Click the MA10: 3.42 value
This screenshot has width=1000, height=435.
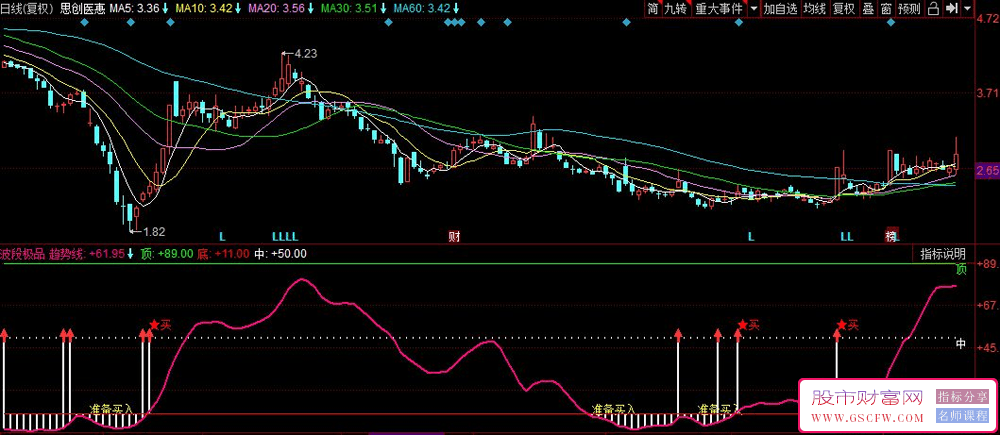tap(206, 9)
